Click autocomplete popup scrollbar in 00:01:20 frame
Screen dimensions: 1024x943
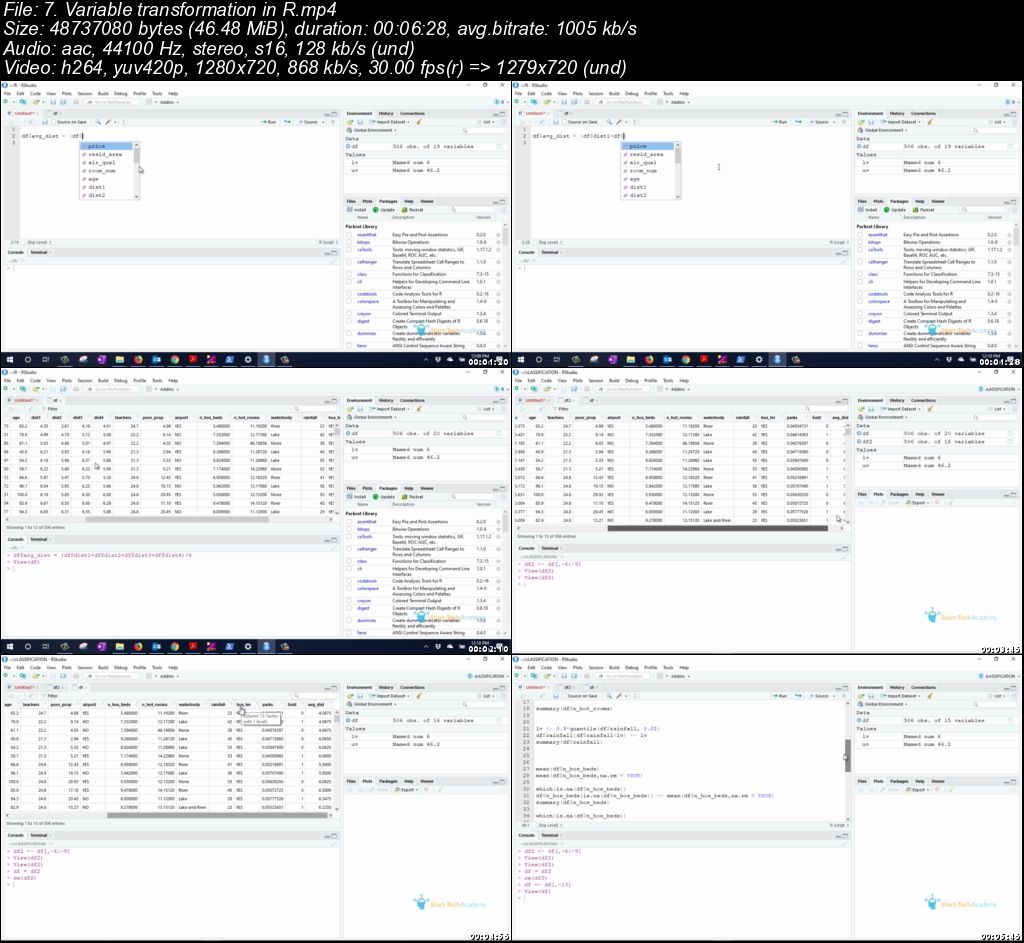click(x=136, y=156)
